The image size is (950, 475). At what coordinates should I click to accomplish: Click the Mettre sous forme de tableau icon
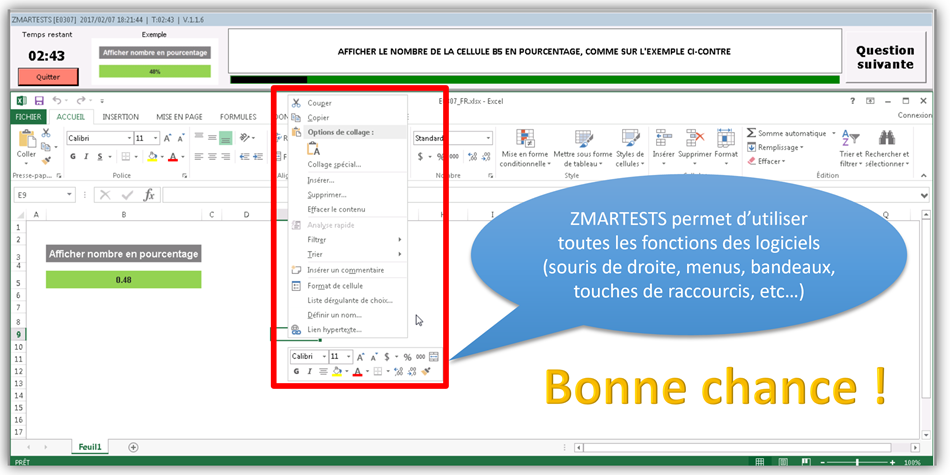pyautogui.click(x=583, y=138)
